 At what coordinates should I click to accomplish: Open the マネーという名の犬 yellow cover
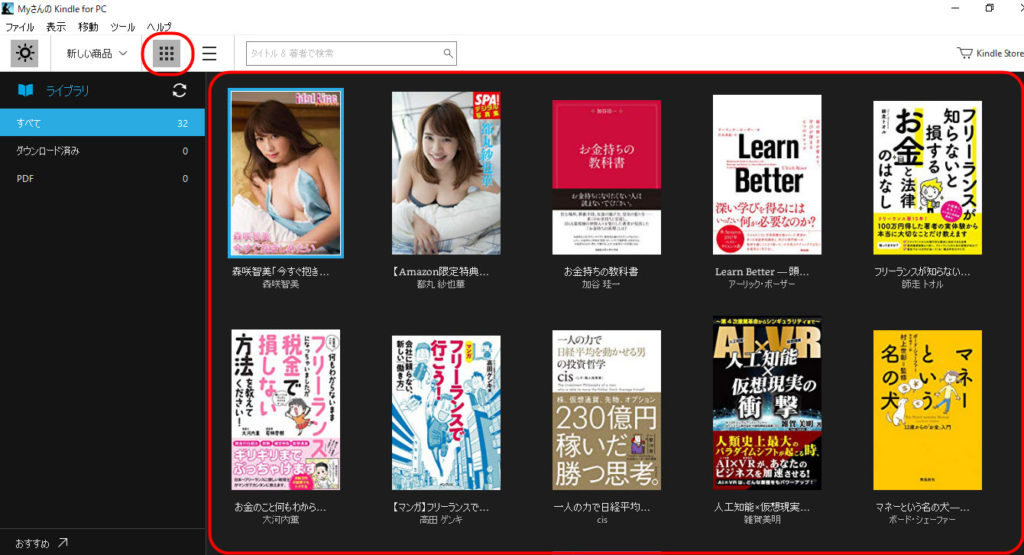(927, 410)
